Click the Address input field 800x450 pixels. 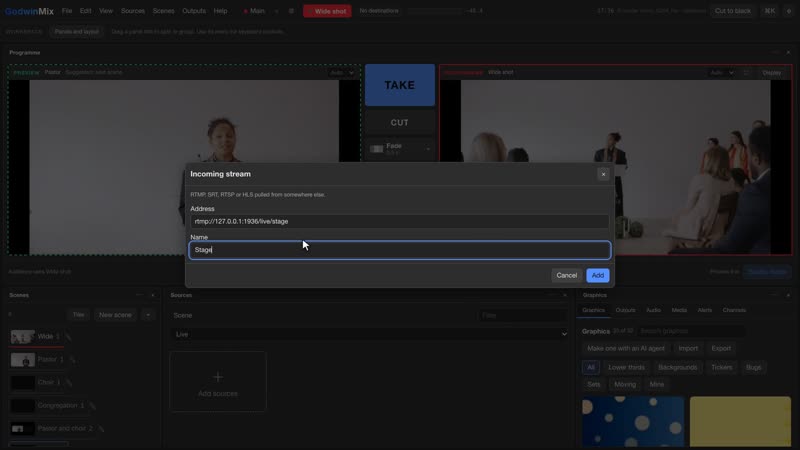pos(399,221)
